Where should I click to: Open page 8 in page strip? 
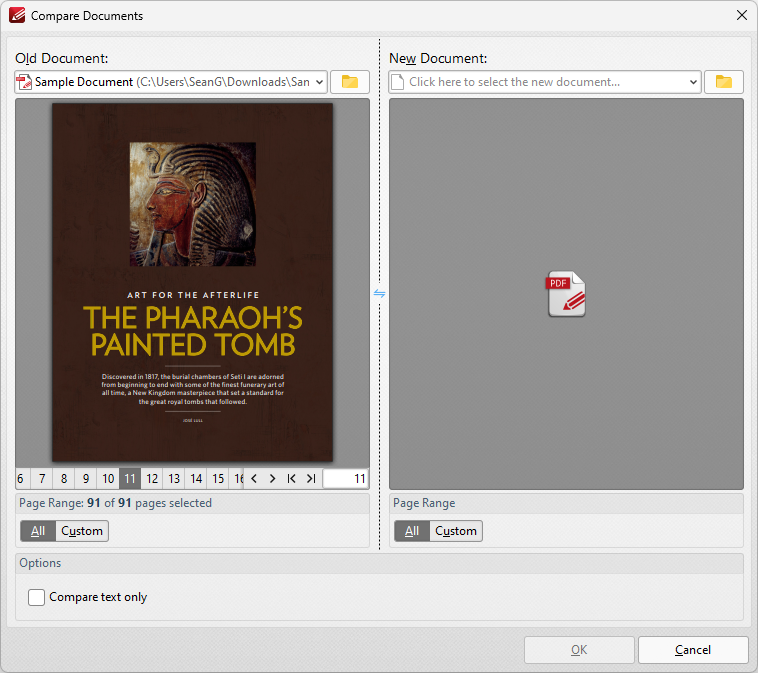point(64,479)
